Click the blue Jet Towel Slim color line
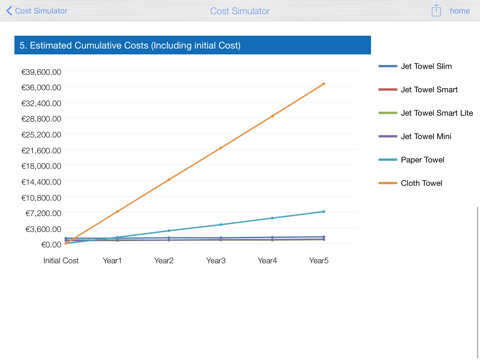The width and height of the screenshot is (480, 360). click(x=388, y=66)
